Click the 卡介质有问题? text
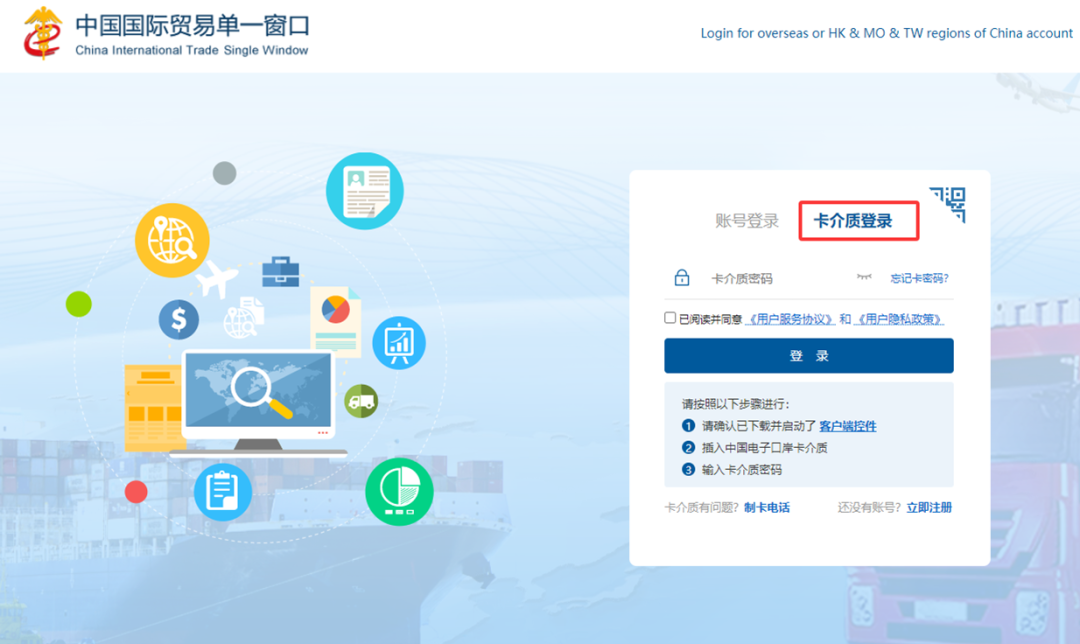1080x644 pixels. 702,508
